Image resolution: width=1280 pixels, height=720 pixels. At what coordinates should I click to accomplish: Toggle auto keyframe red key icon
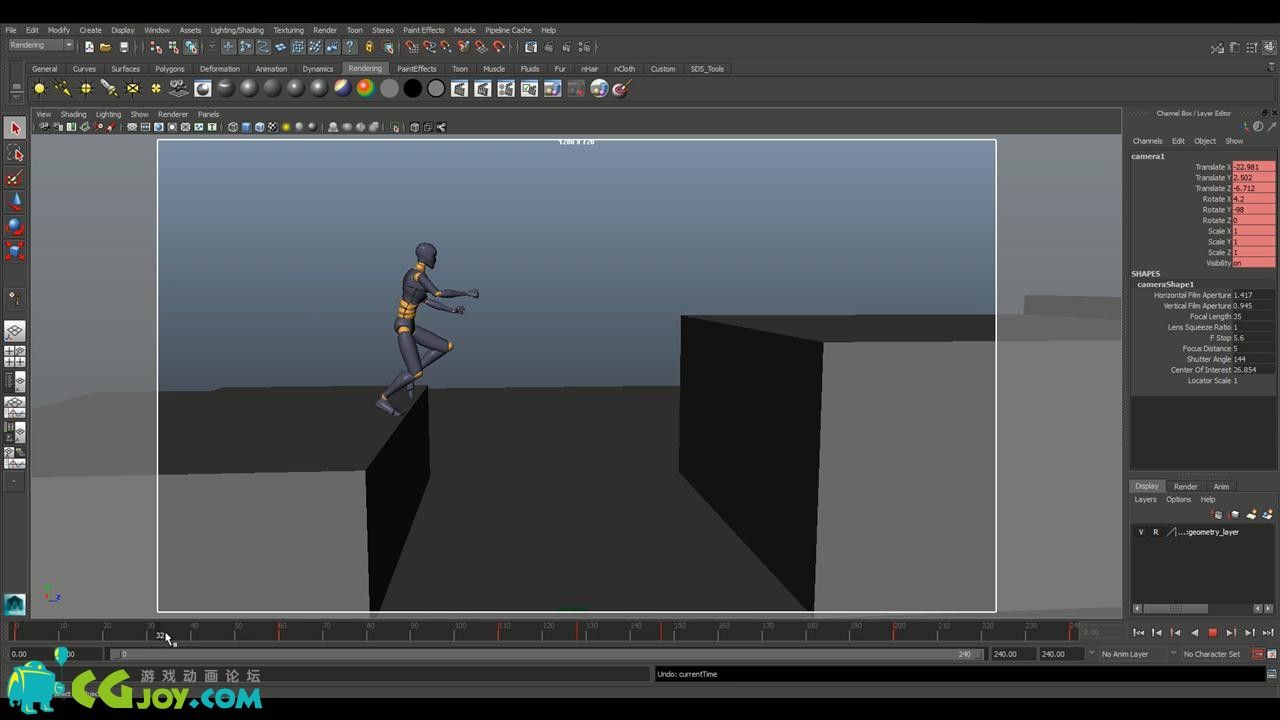[x=1257, y=654]
